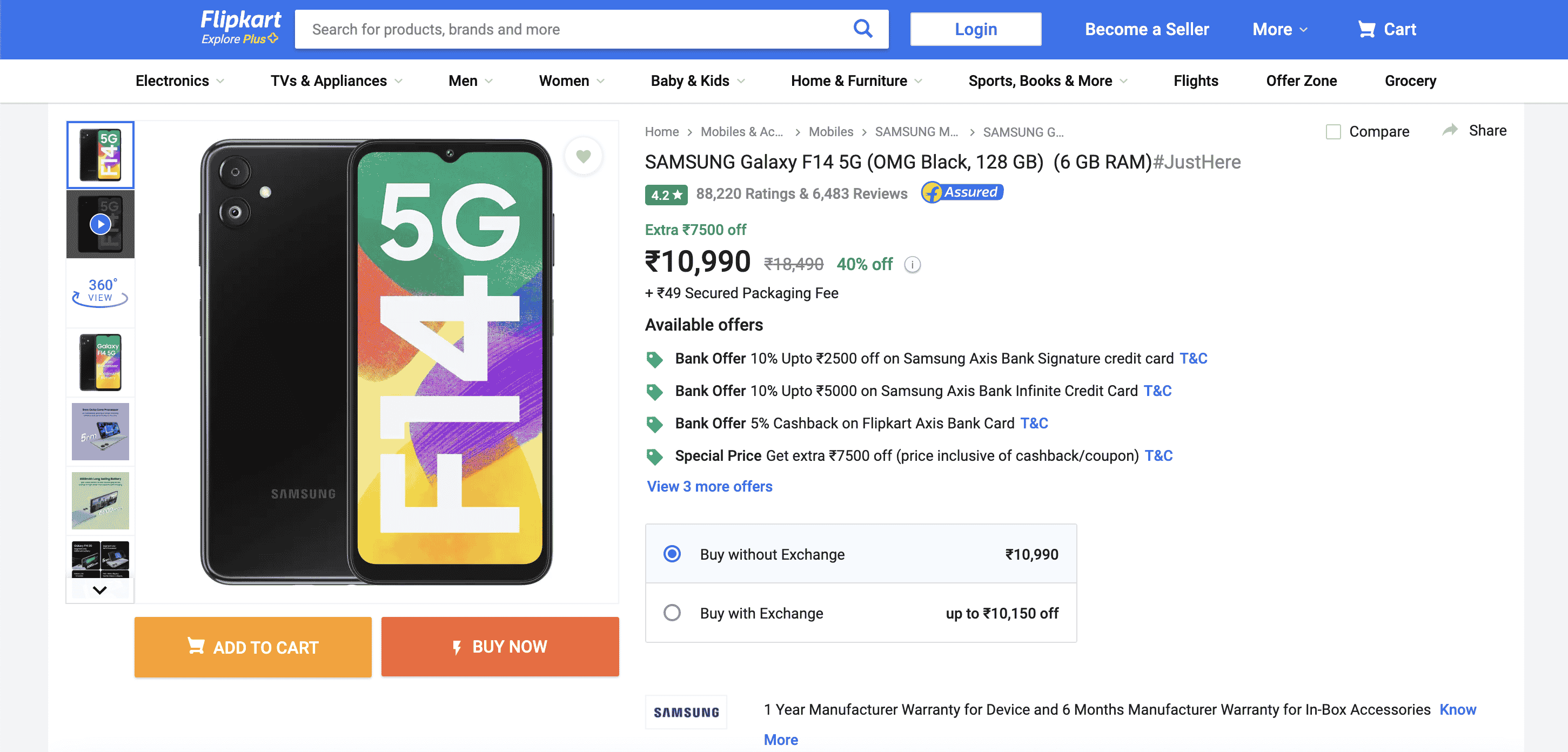This screenshot has width=1568, height=752.
Task: Click the search magnifier icon
Action: tap(862, 29)
